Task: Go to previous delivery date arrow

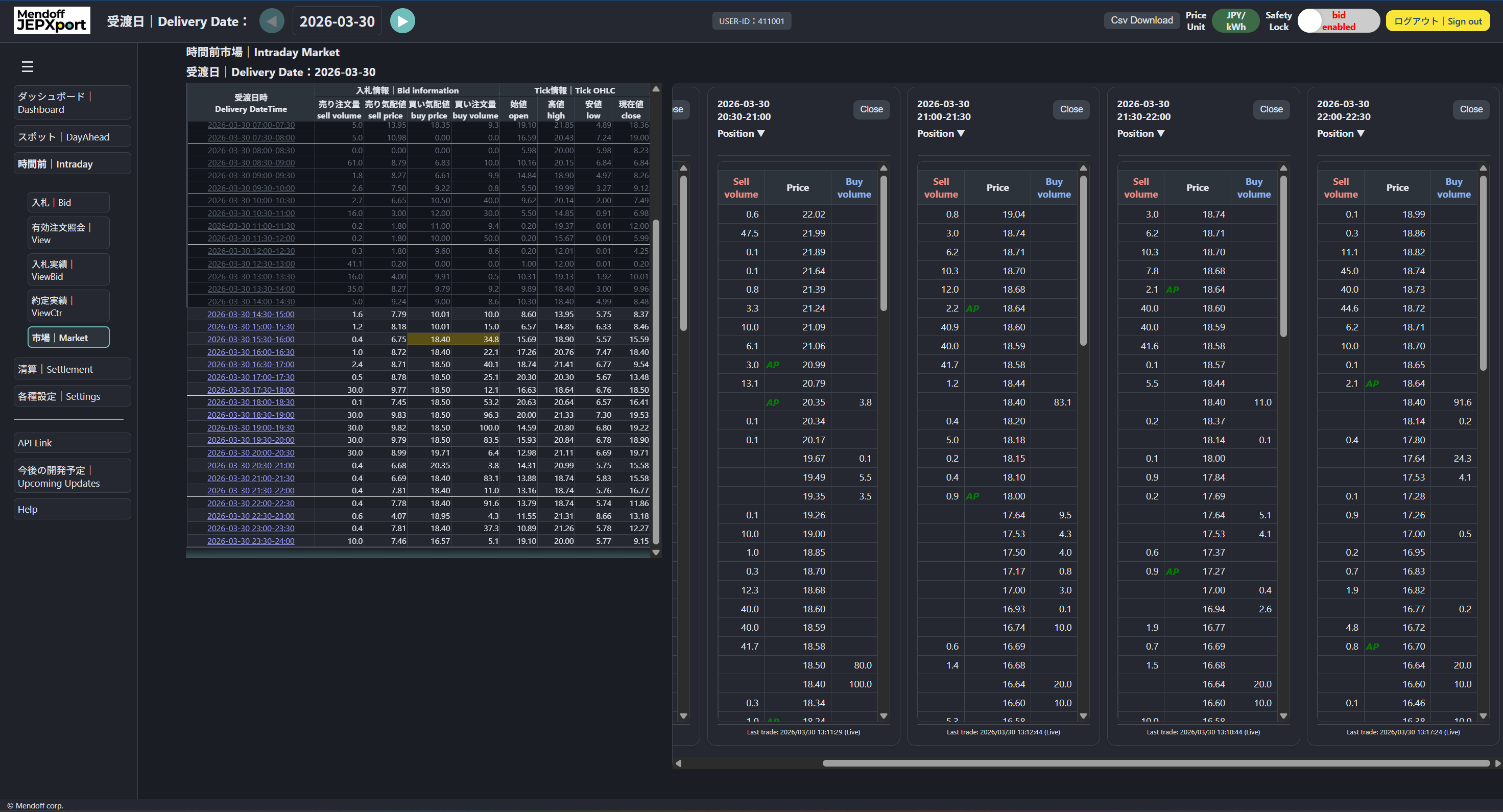Action: click(x=271, y=21)
